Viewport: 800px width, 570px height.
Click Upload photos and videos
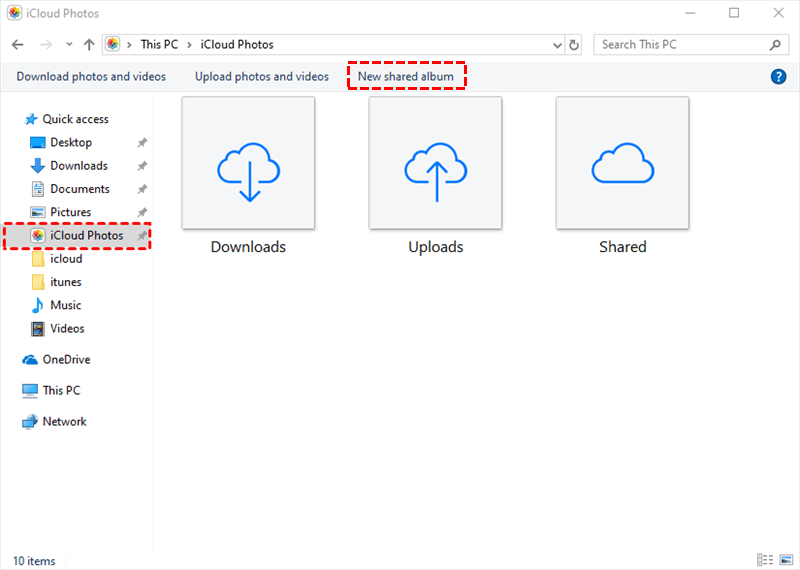pos(262,77)
